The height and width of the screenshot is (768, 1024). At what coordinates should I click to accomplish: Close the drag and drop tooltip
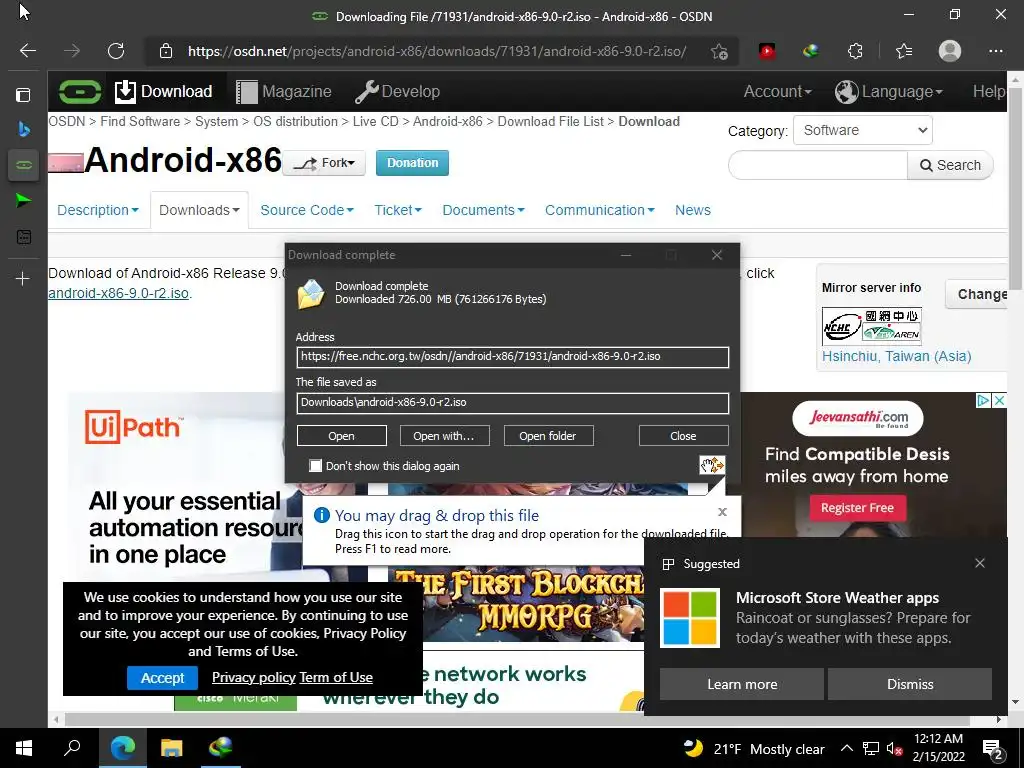pyautogui.click(x=722, y=512)
